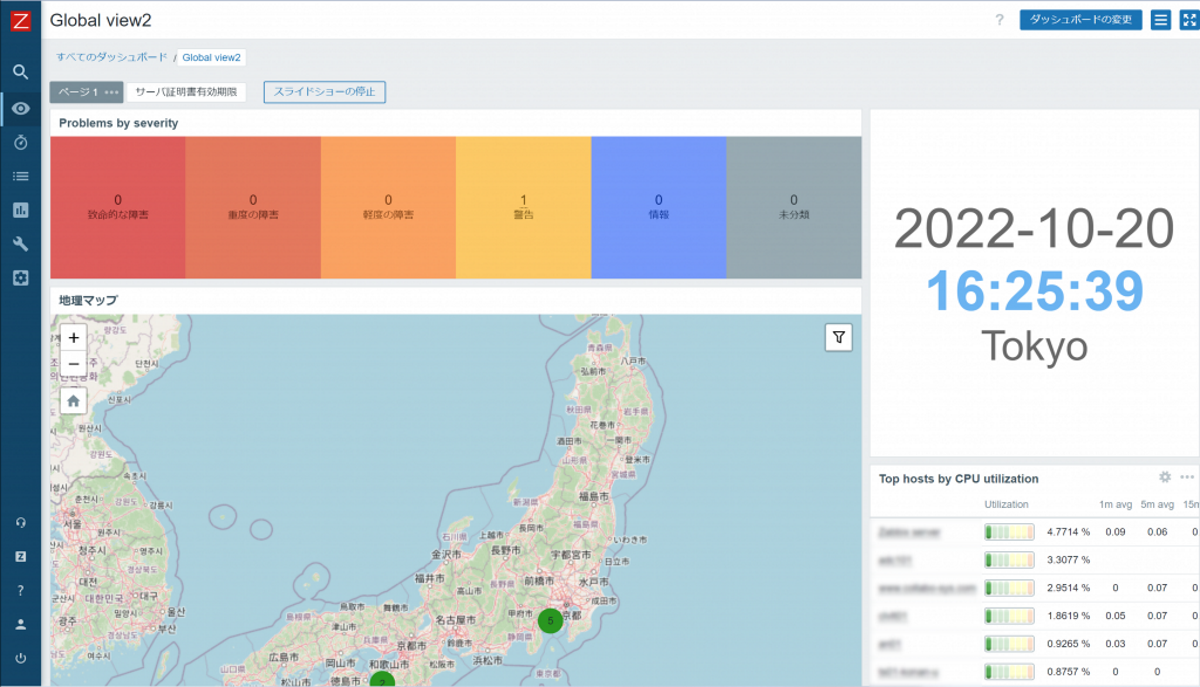Open the Monitoring eye menu in sidebar
This screenshot has width=1200, height=687.
(x=20, y=108)
